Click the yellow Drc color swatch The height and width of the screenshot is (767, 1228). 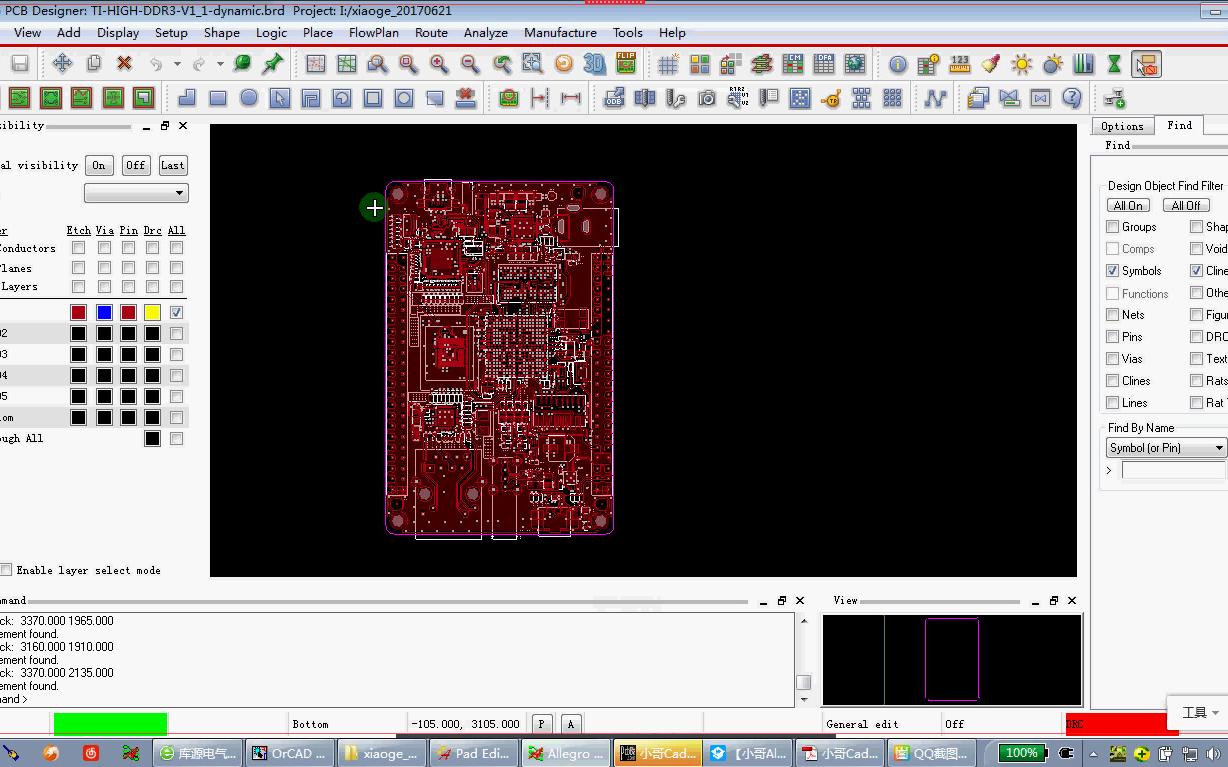point(152,313)
